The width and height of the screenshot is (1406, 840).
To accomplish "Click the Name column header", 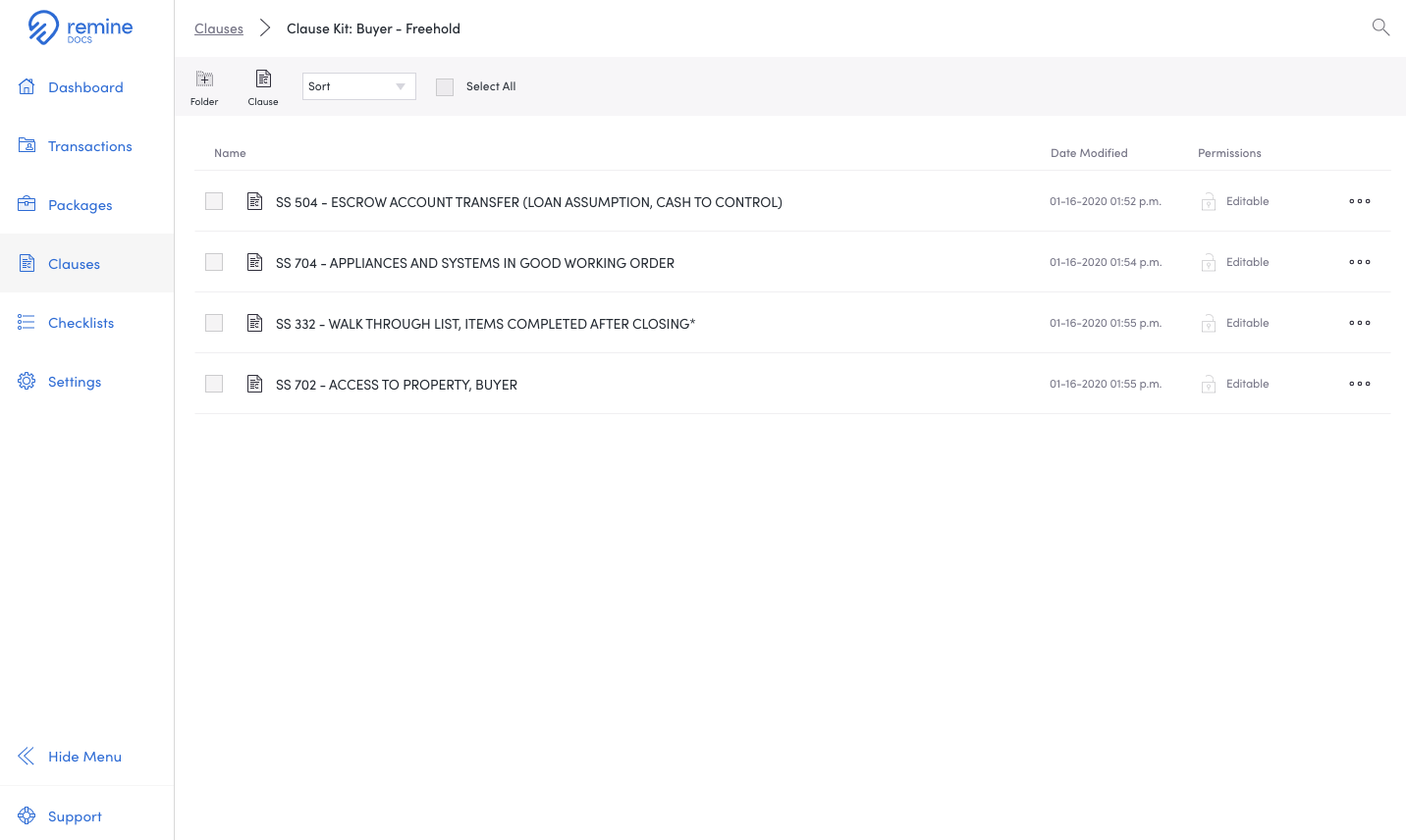I will point(230,153).
